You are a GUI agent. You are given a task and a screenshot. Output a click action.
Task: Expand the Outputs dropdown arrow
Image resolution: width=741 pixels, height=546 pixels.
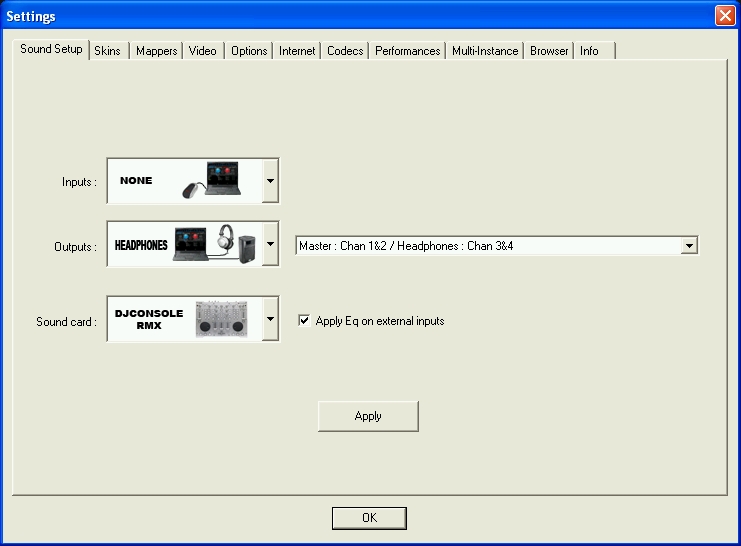point(270,244)
